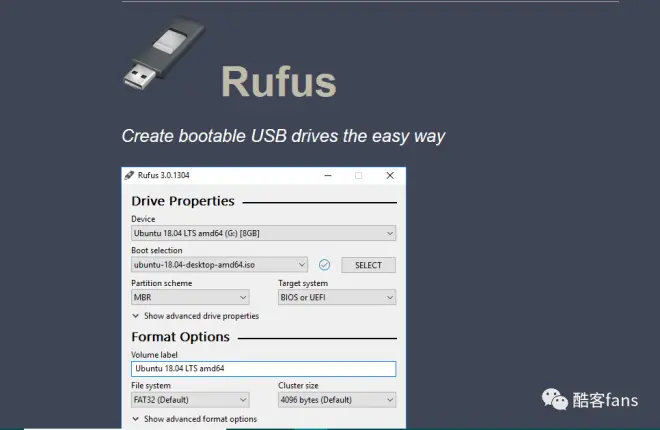Click the Drive Properties section heading
The width and height of the screenshot is (660, 430).
183,201
